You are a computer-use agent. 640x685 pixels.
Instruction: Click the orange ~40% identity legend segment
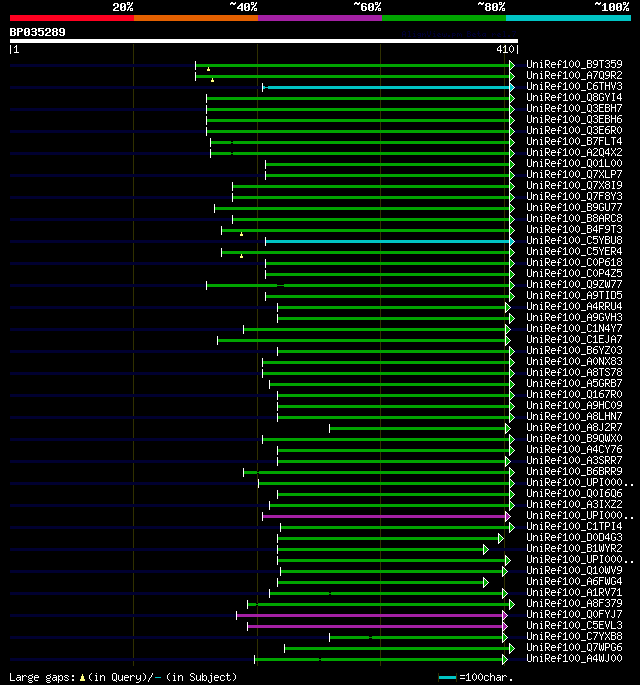coord(196,18)
